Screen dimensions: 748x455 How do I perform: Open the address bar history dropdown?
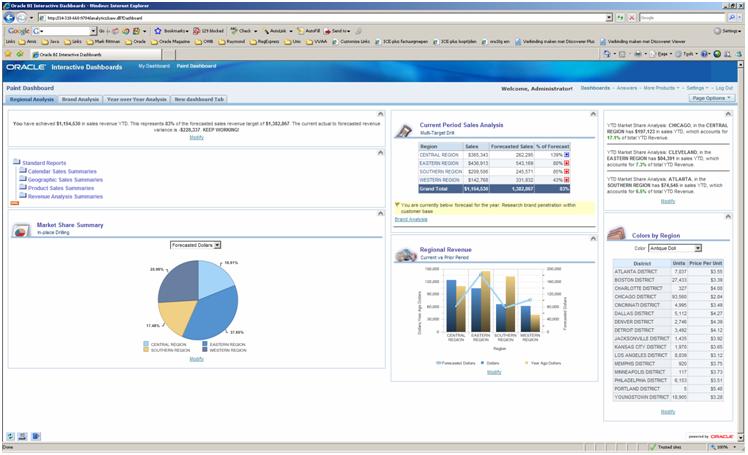tap(609, 18)
